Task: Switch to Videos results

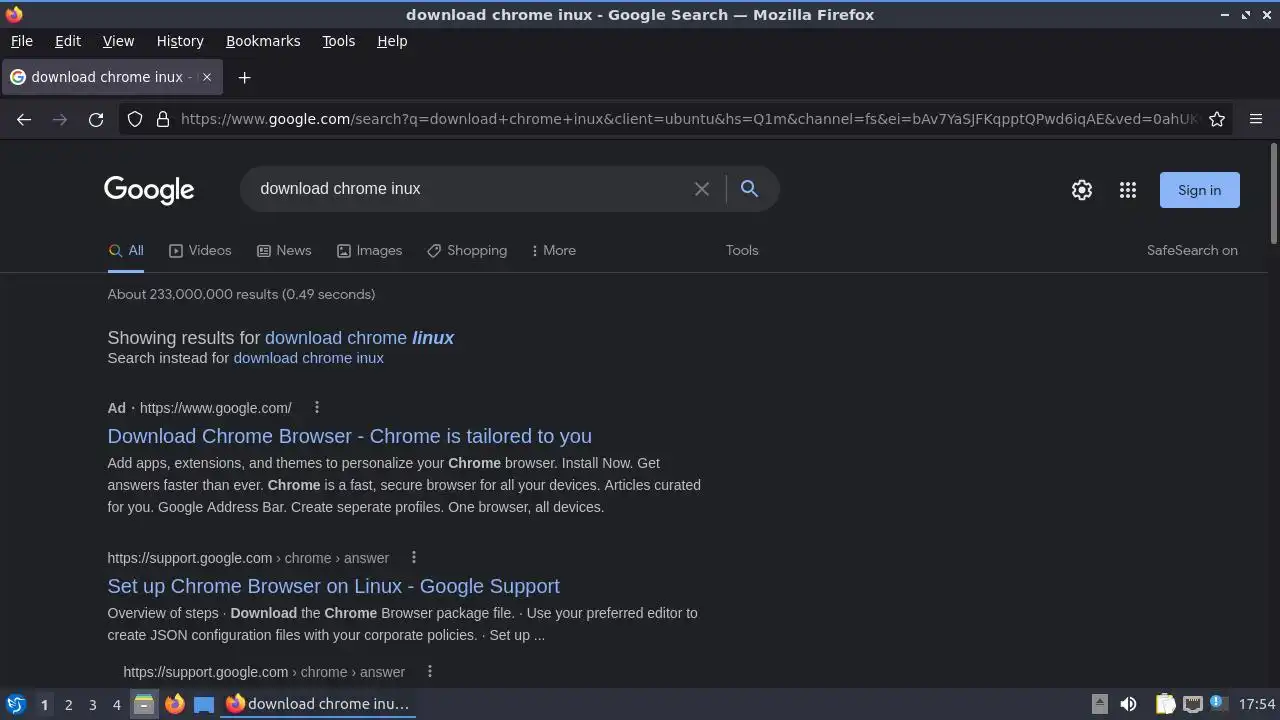Action: 200,250
